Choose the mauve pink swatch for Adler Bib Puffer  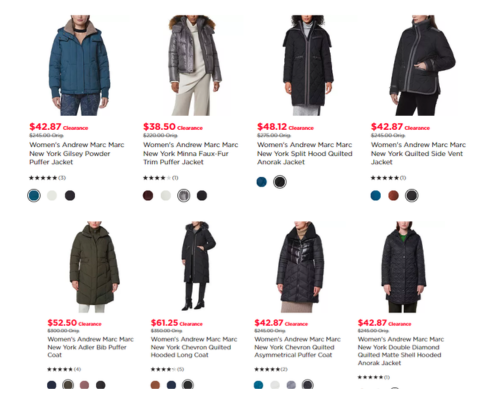click(84, 385)
